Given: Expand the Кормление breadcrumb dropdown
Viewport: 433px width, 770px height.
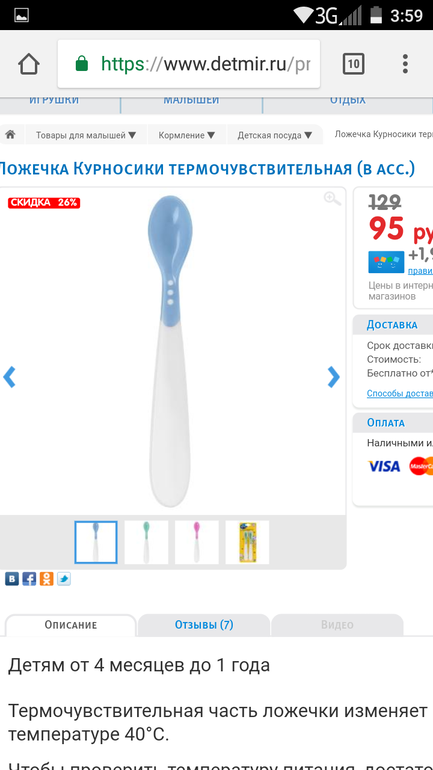Looking at the screenshot, I should point(187,135).
